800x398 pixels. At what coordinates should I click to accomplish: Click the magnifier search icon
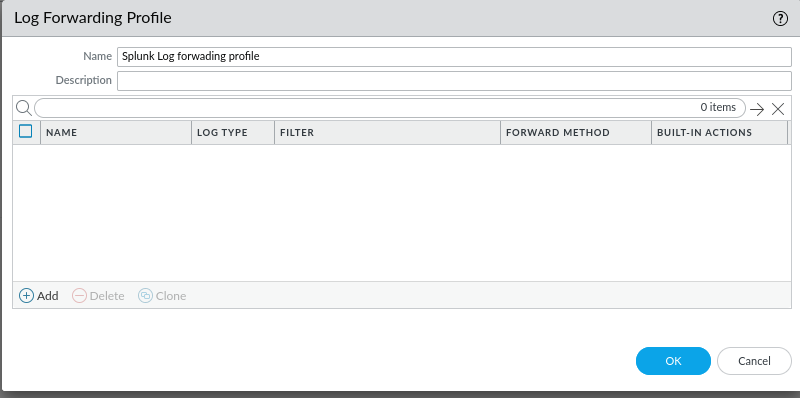click(x=23, y=108)
